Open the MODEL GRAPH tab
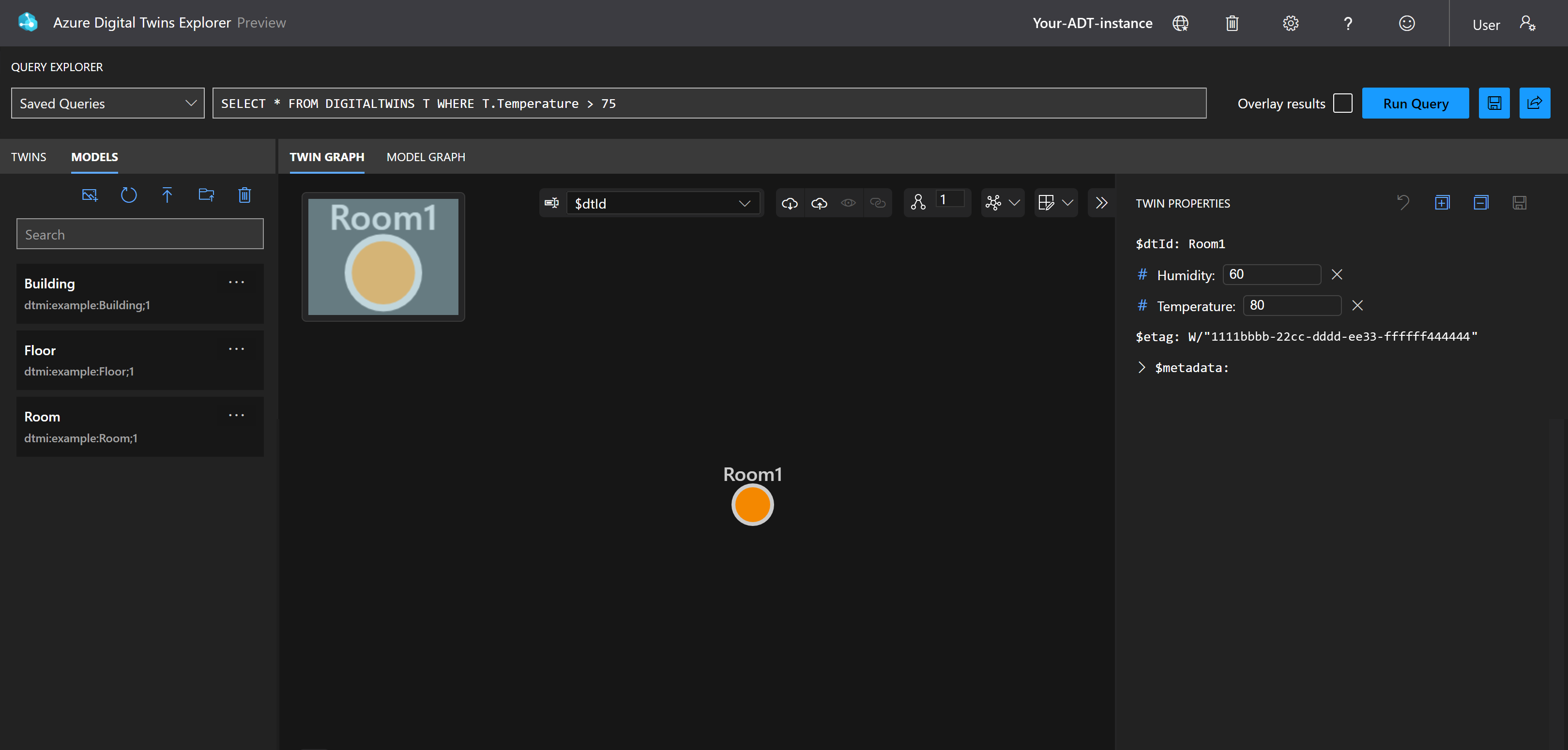Screen dimensions: 1568x750 pos(425,156)
